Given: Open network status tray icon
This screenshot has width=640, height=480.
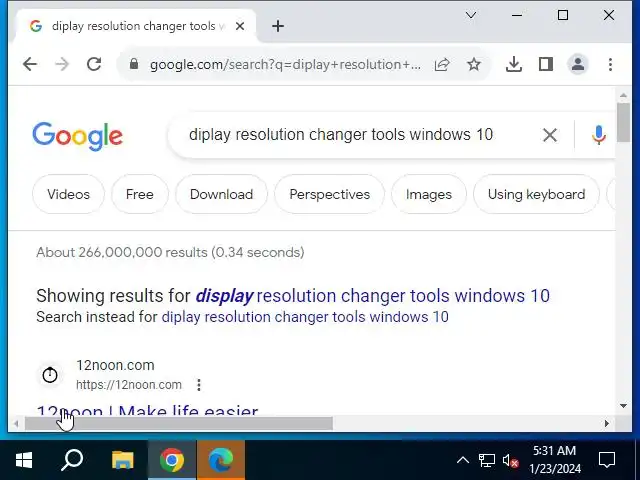Looking at the screenshot, I should pyautogui.click(x=487, y=460).
